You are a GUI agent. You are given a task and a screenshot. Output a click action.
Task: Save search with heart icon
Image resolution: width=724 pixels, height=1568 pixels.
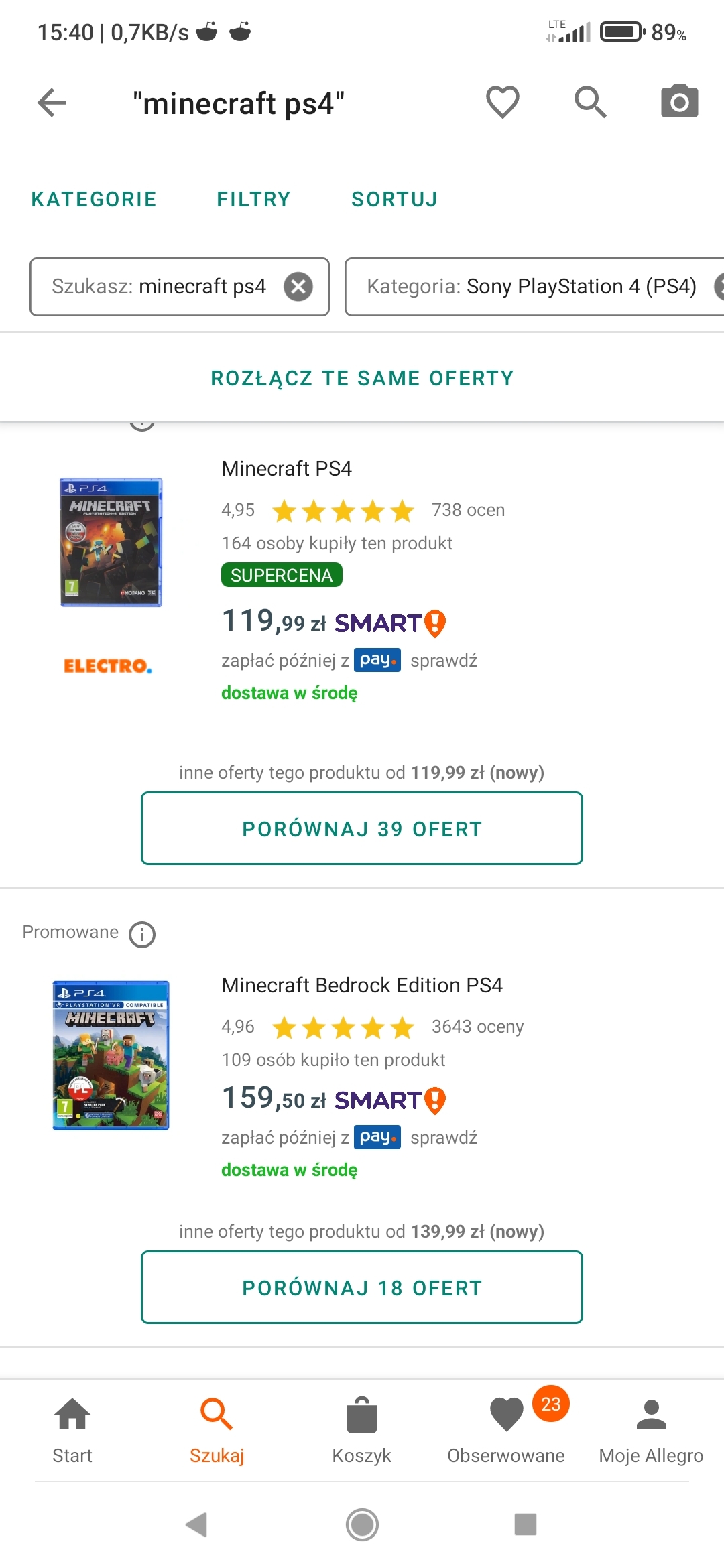pyautogui.click(x=502, y=103)
